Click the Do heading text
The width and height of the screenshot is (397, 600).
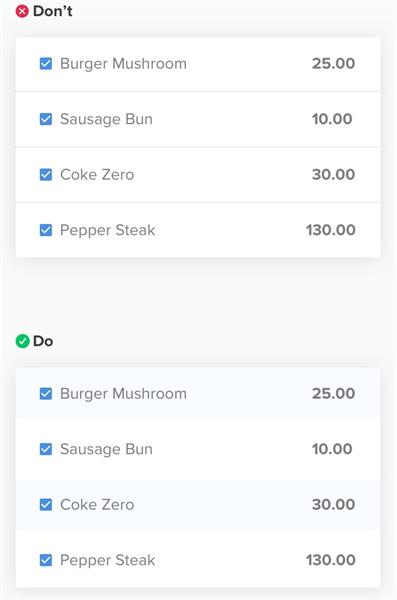(x=43, y=341)
